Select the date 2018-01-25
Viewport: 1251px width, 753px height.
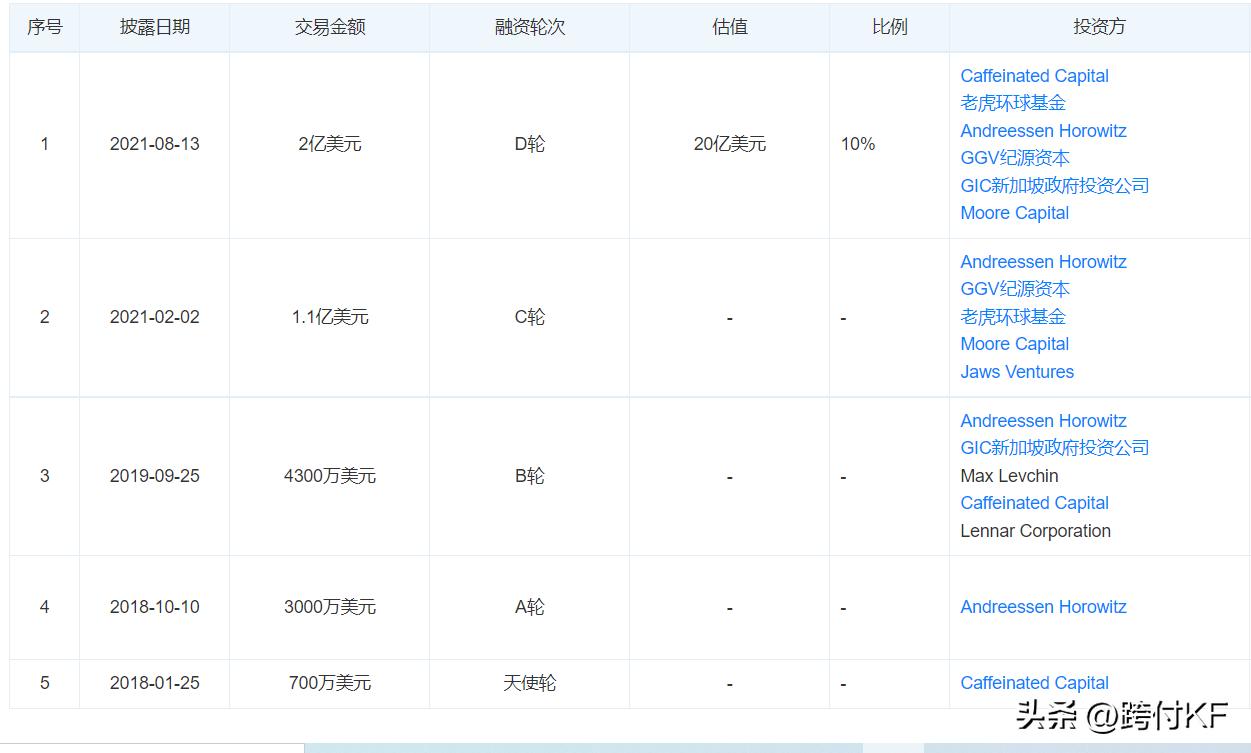tap(154, 683)
